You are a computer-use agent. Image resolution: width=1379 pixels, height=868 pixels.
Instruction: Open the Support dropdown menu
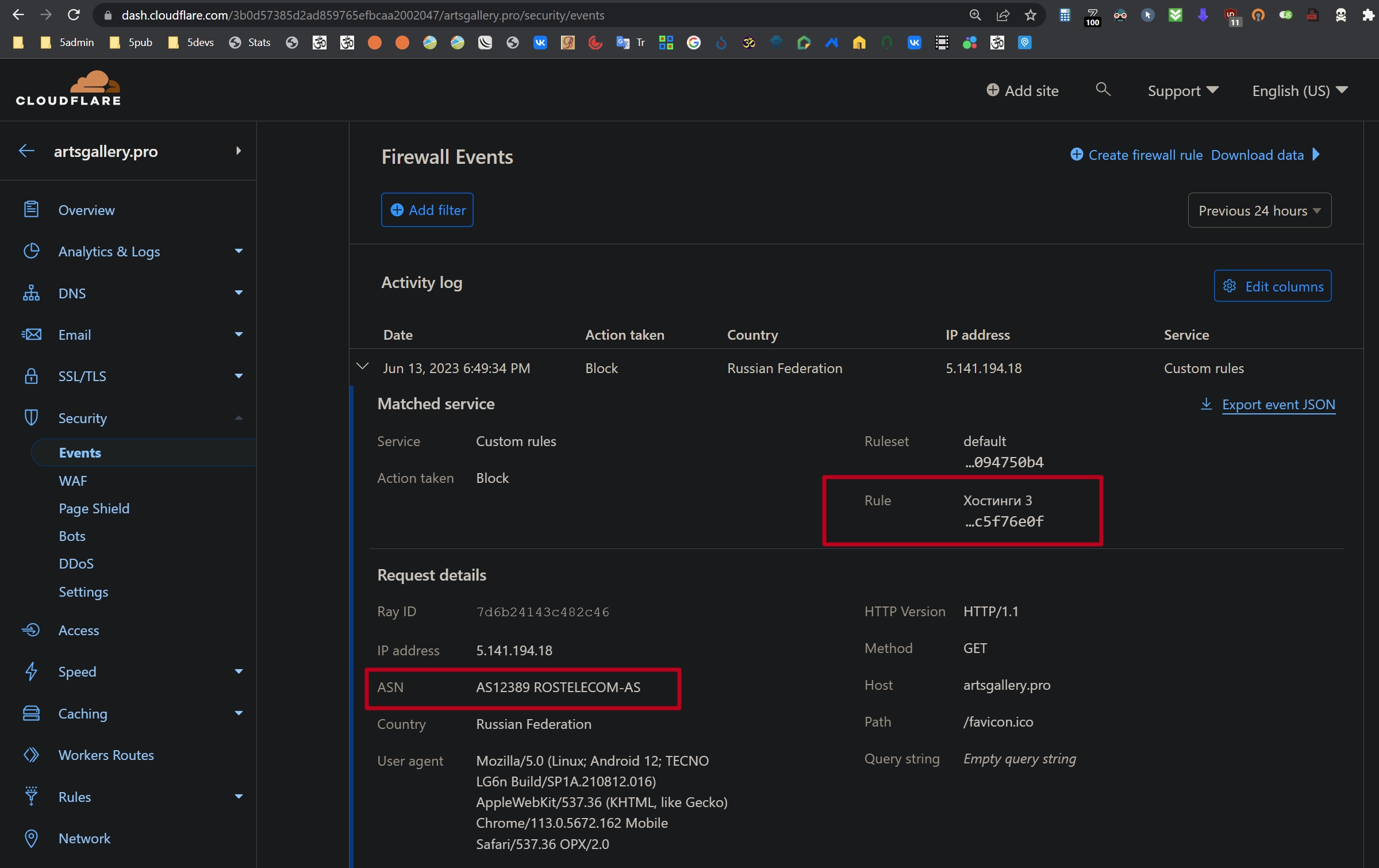[x=1182, y=91]
